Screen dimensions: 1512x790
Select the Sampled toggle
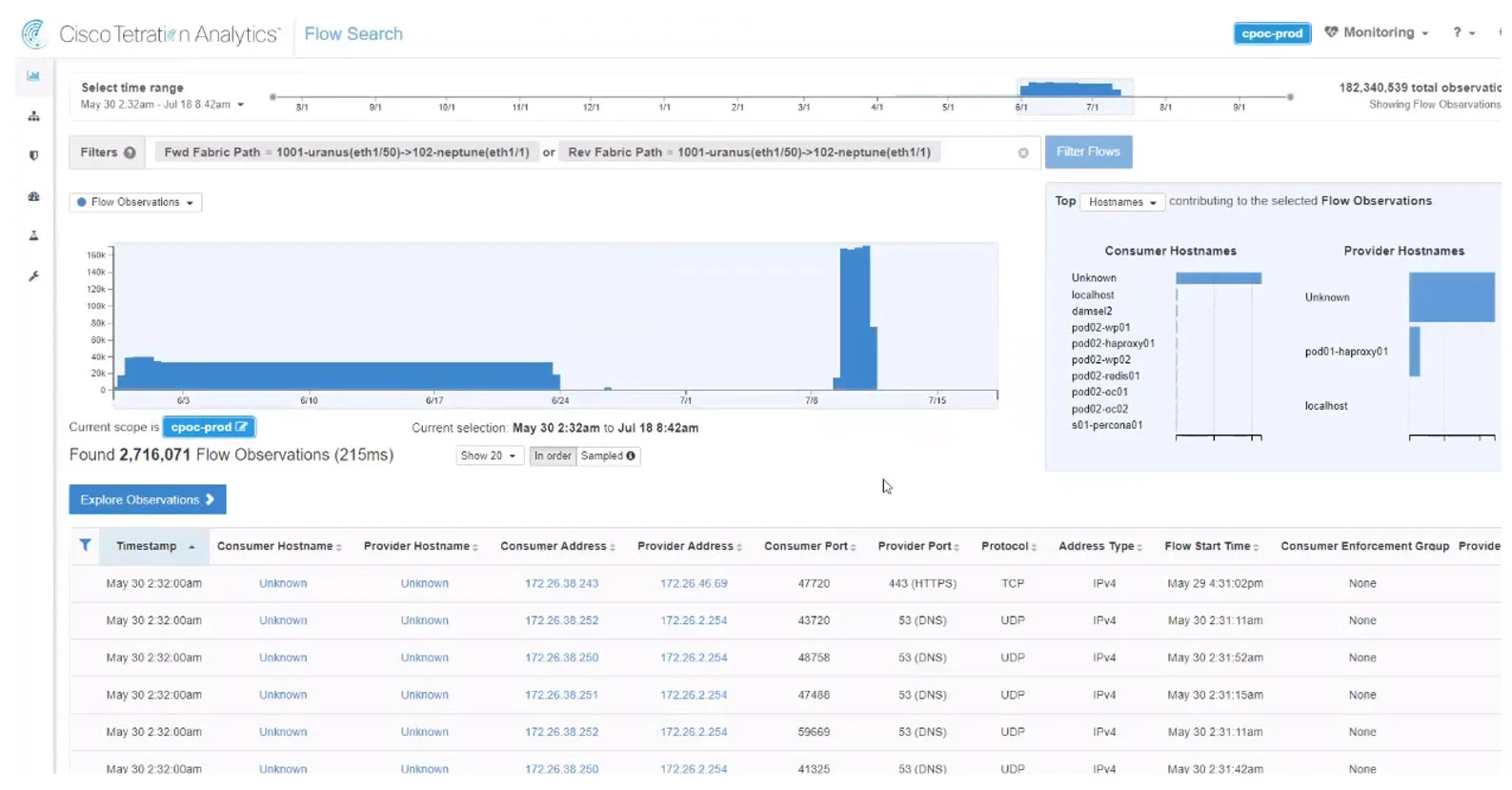pos(608,456)
